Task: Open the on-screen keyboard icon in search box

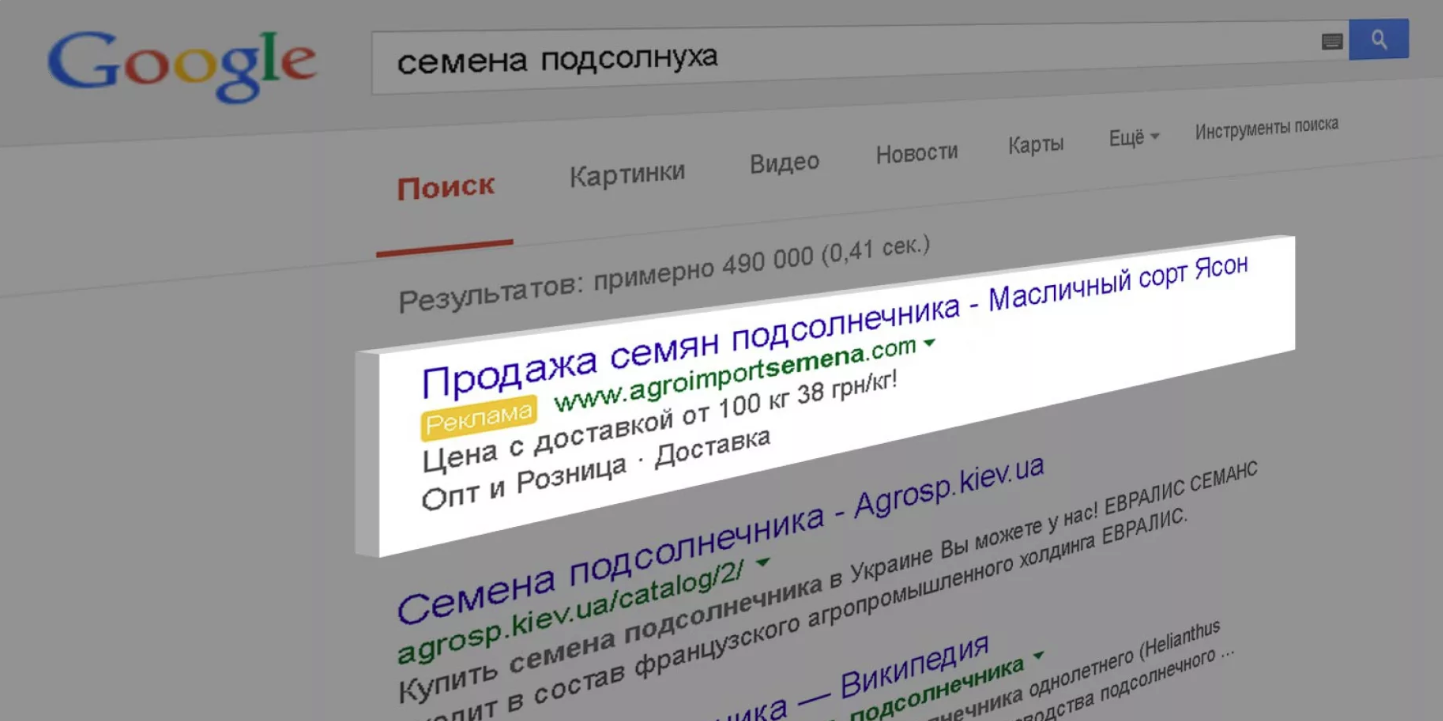Action: click(1332, 41)
